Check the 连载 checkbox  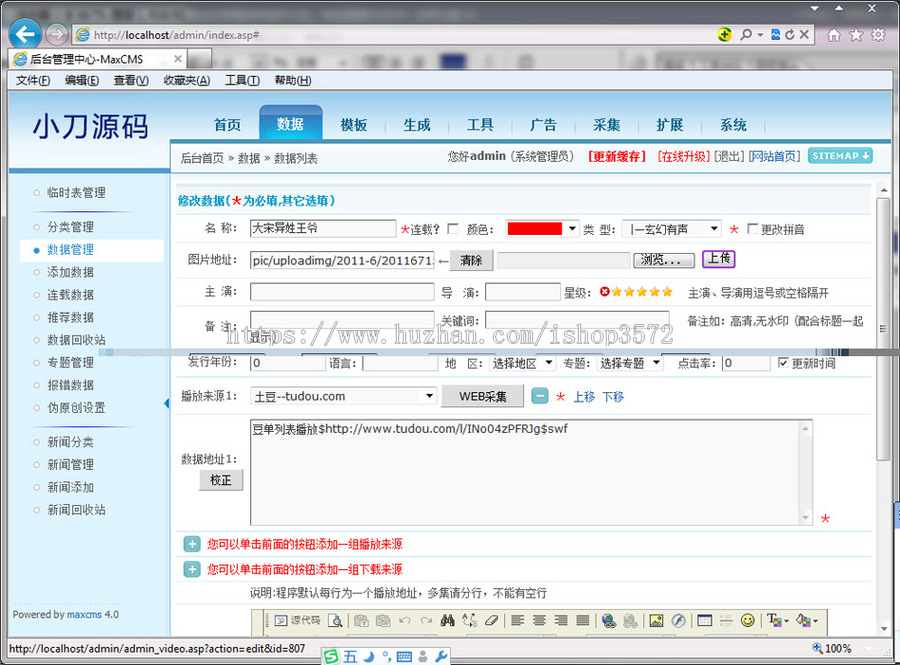(x=453, y=228)
